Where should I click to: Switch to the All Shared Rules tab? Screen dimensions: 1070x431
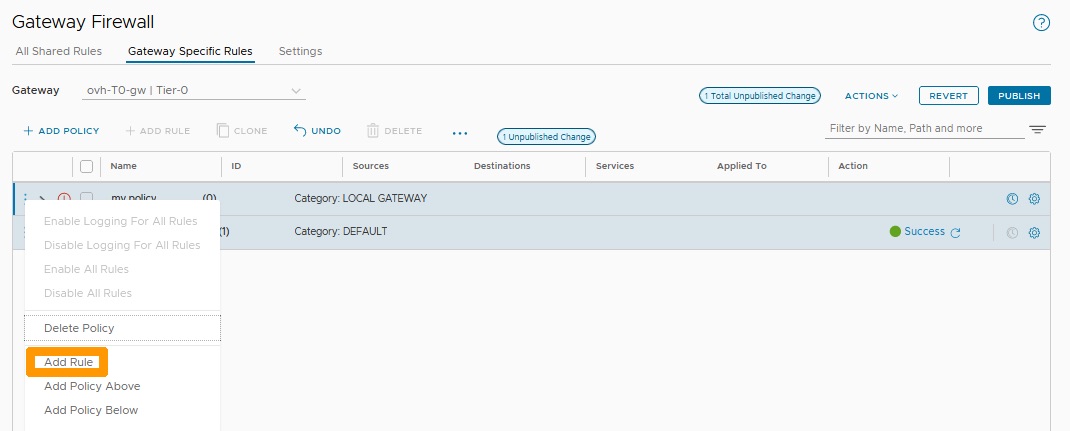(59, 51)
